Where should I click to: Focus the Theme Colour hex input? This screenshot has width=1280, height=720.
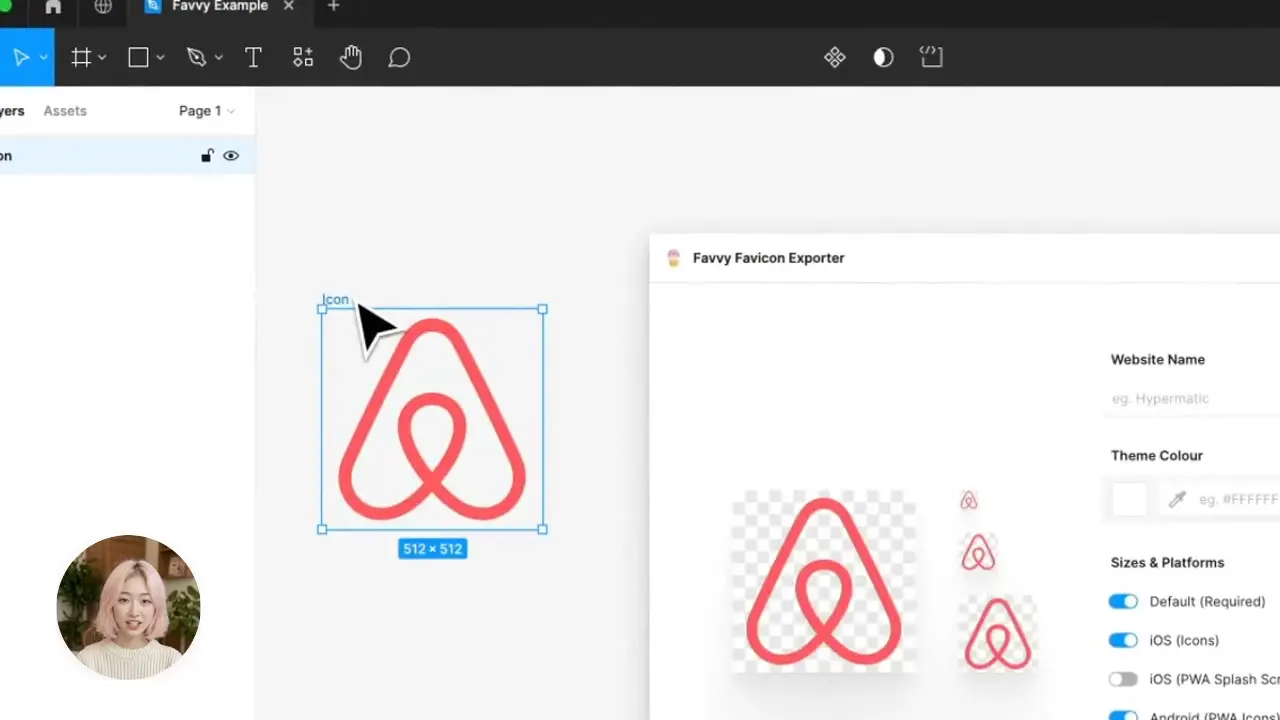[1238, 499]
